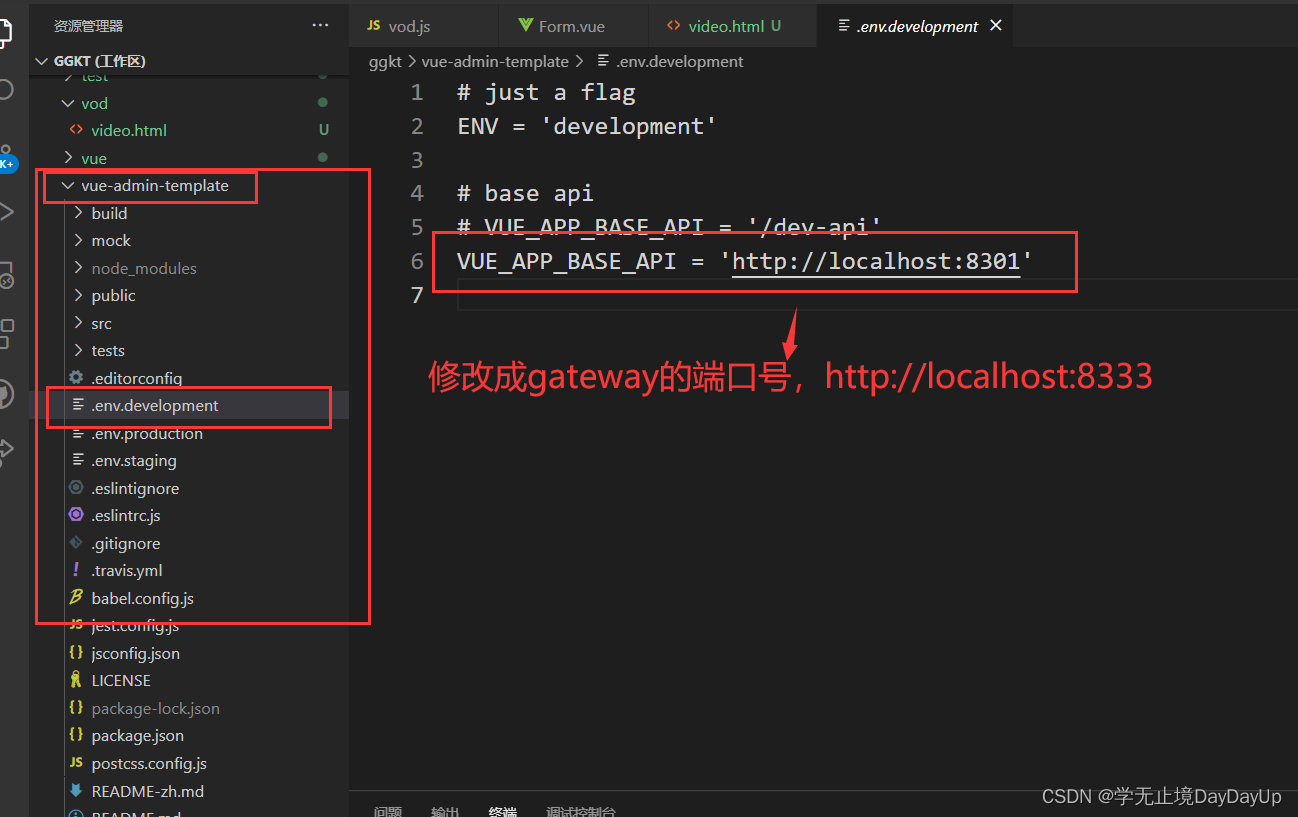Open the Explorer activity bar icon
This screenshot has height=817, width=1298.
click(4, 31)
